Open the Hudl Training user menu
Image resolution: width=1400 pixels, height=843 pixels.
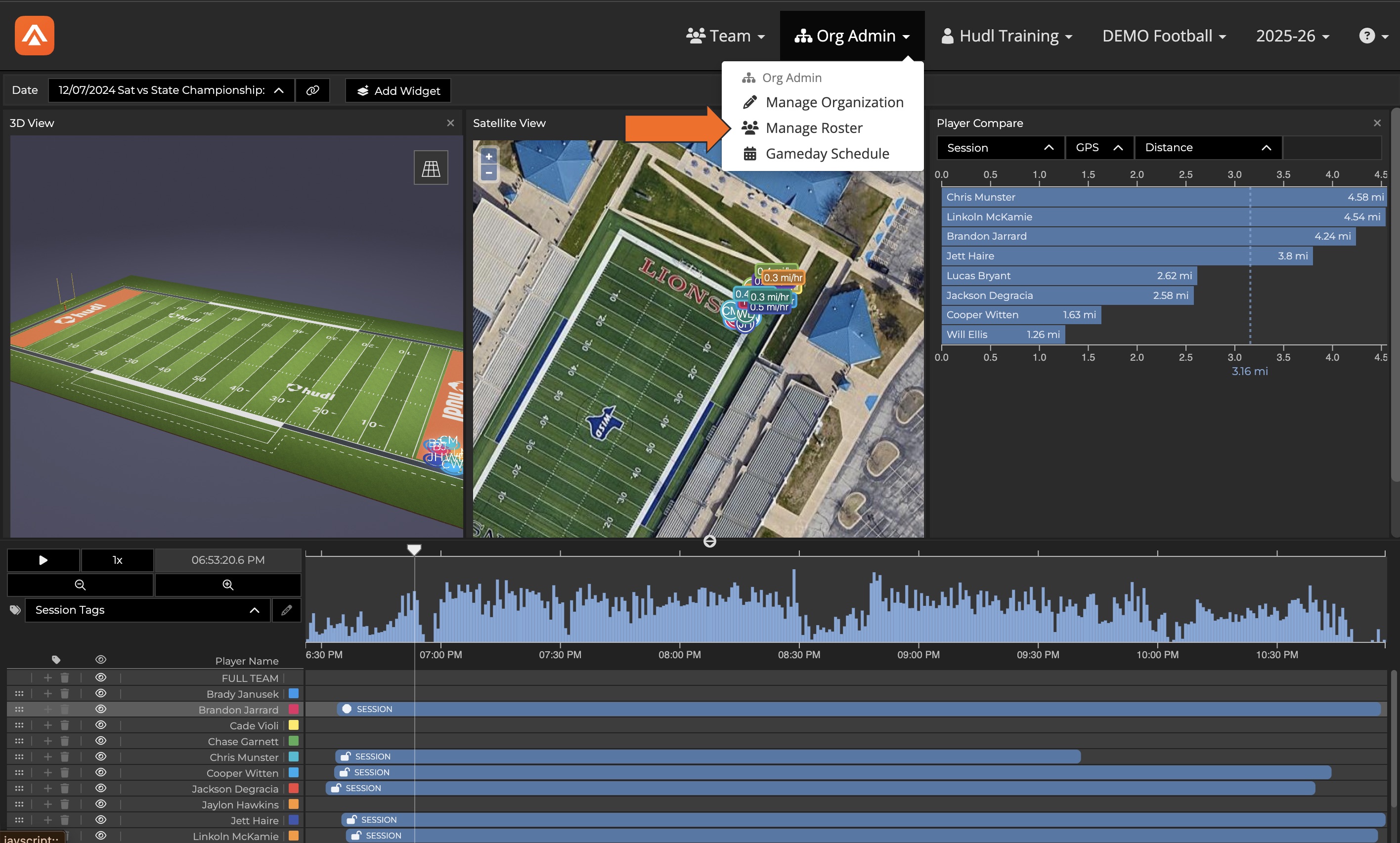pos(1006,36)
